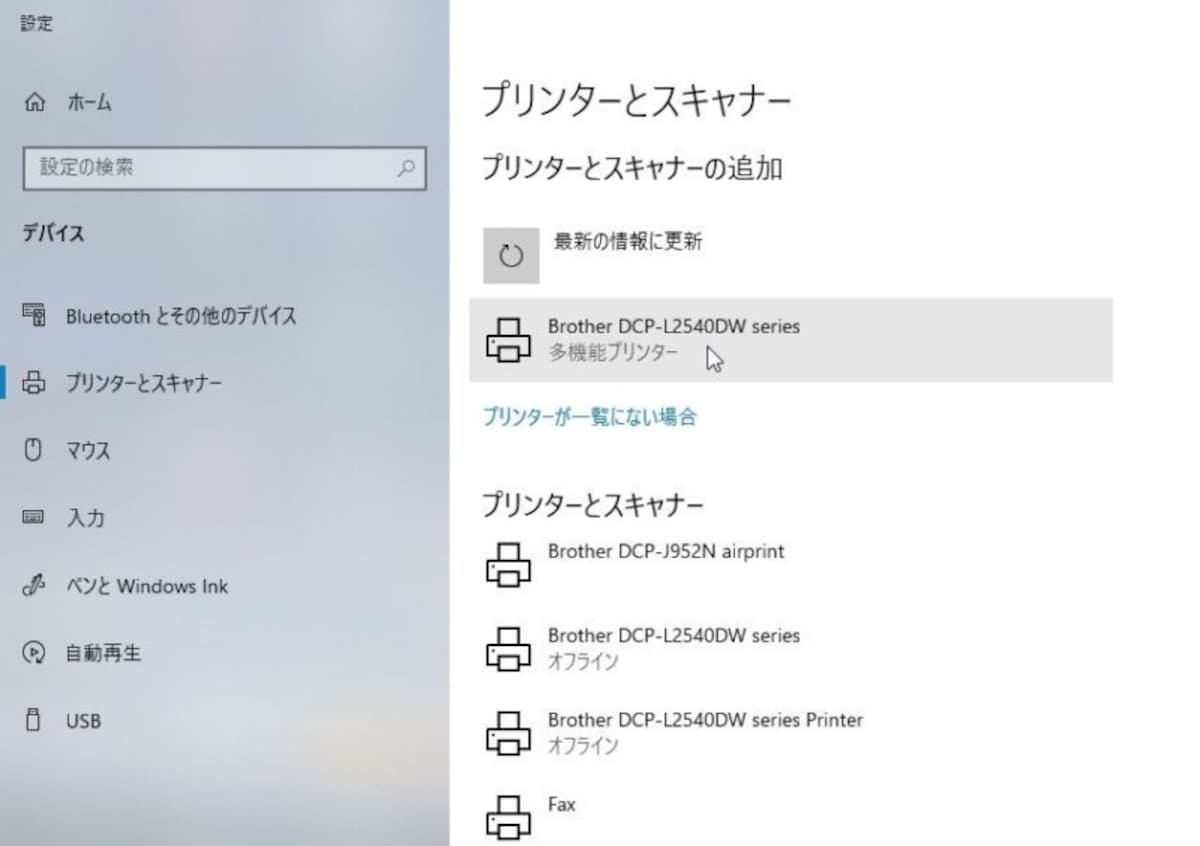
Task: Click the Home icon in sidebar
Action: click(34, 102)
